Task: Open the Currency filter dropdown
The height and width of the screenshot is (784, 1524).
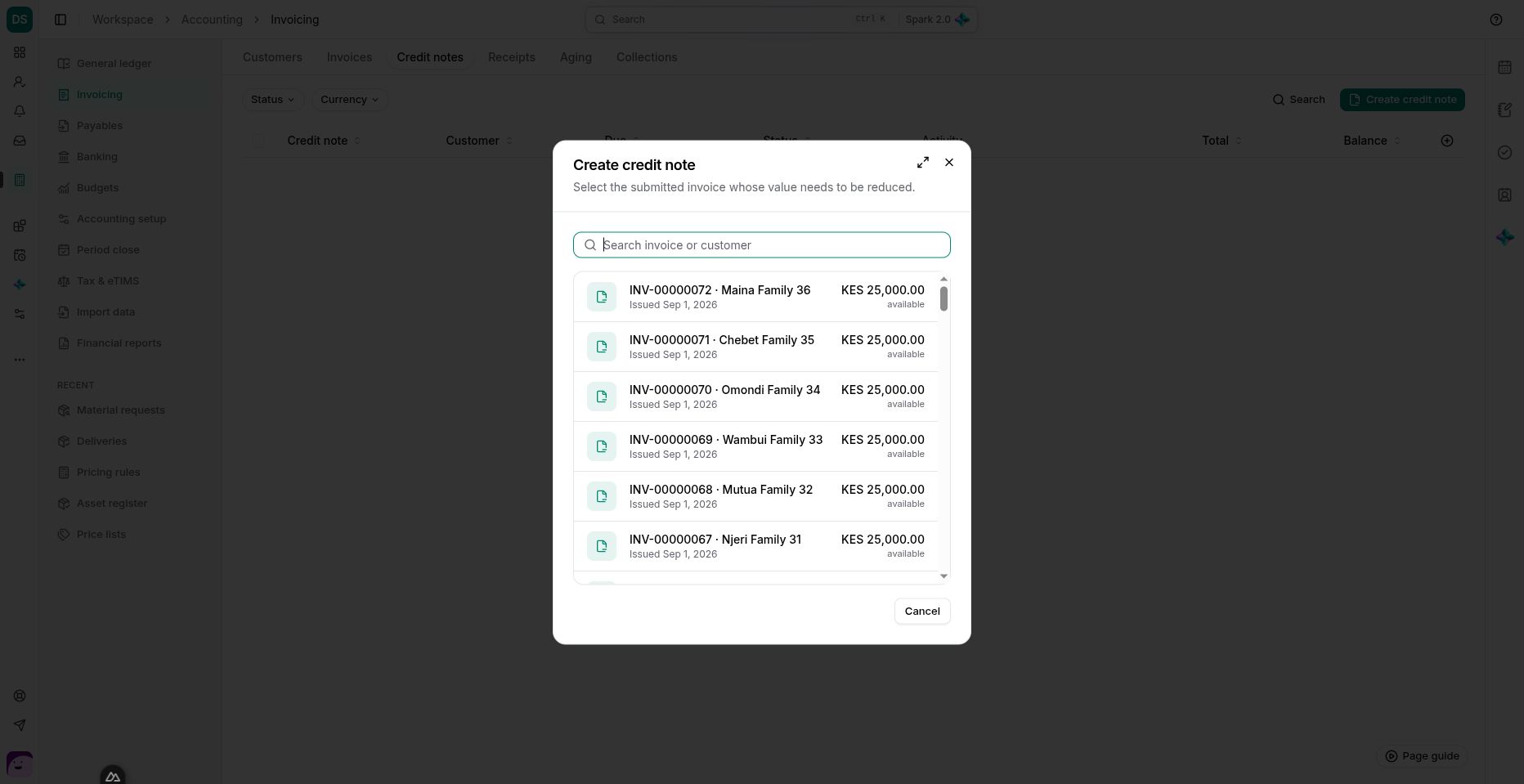Action: pyautogui.click(x=350, y=100)
